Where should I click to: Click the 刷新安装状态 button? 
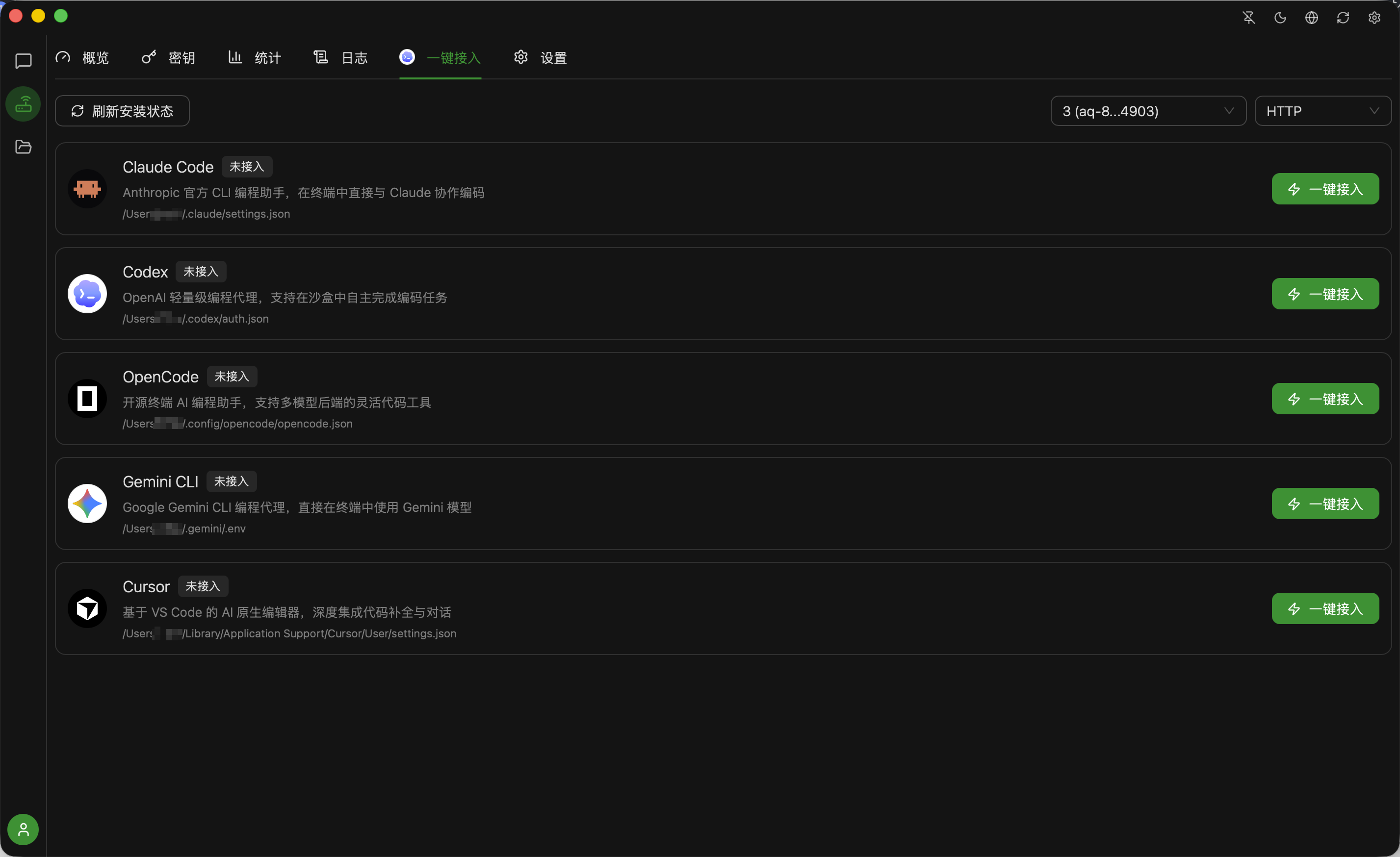coord(122,111)
